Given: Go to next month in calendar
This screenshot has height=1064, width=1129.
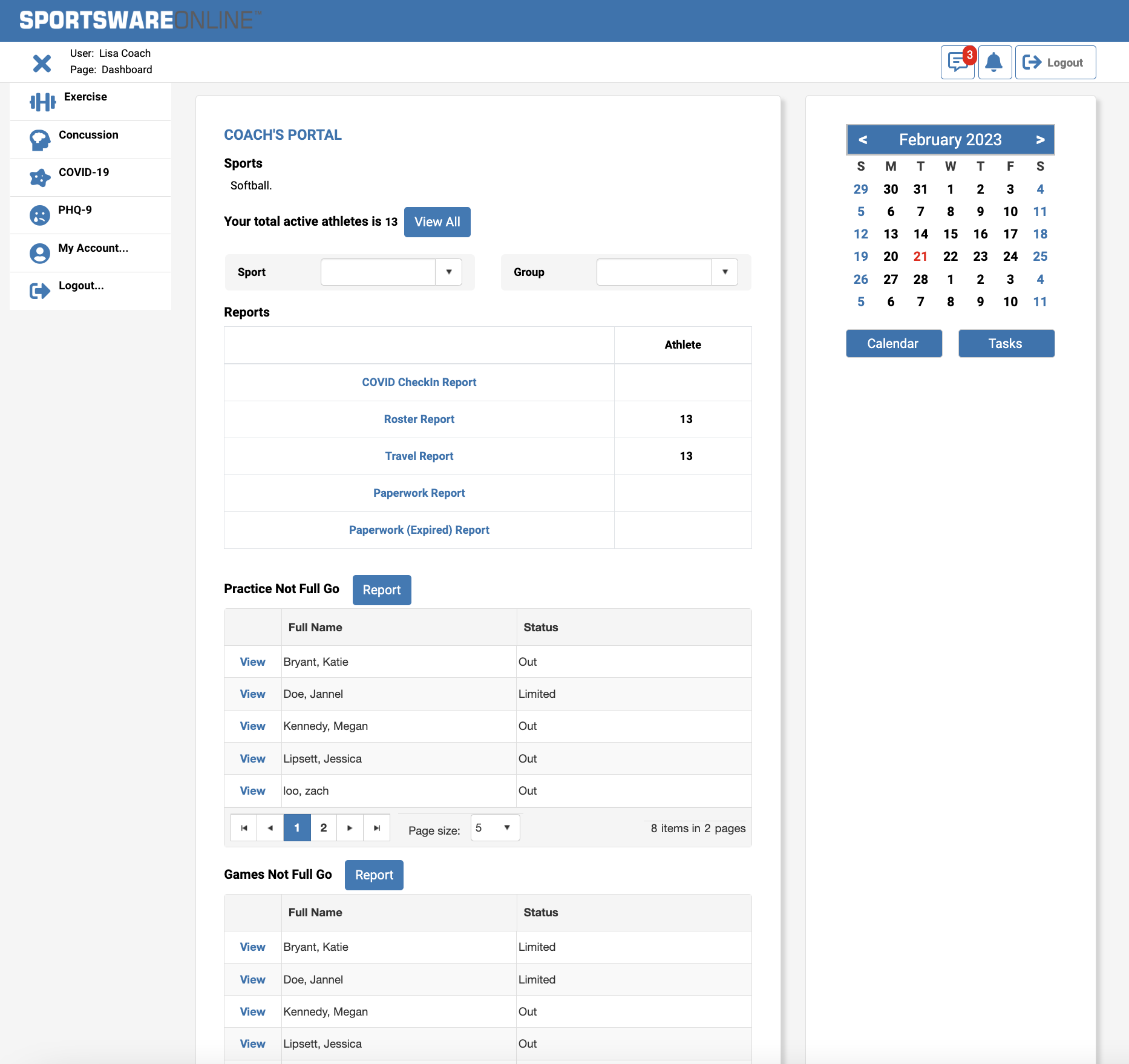Looking at the screenshot, I should (1039, 140).
